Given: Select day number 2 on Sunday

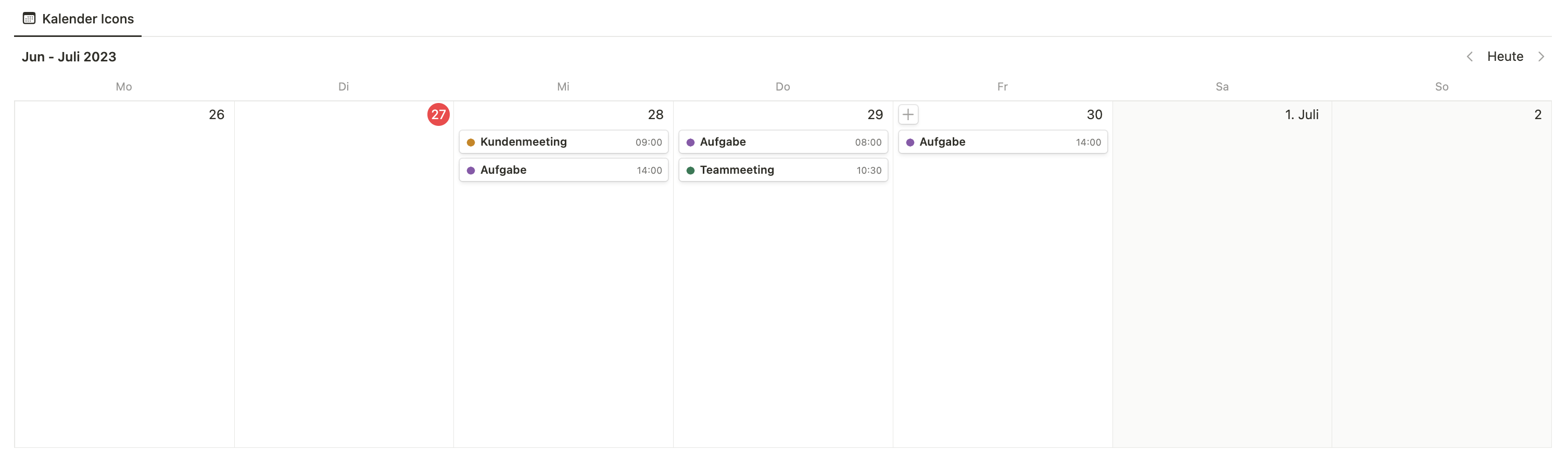Looking at the screenshot, I should pos(1538,114).
